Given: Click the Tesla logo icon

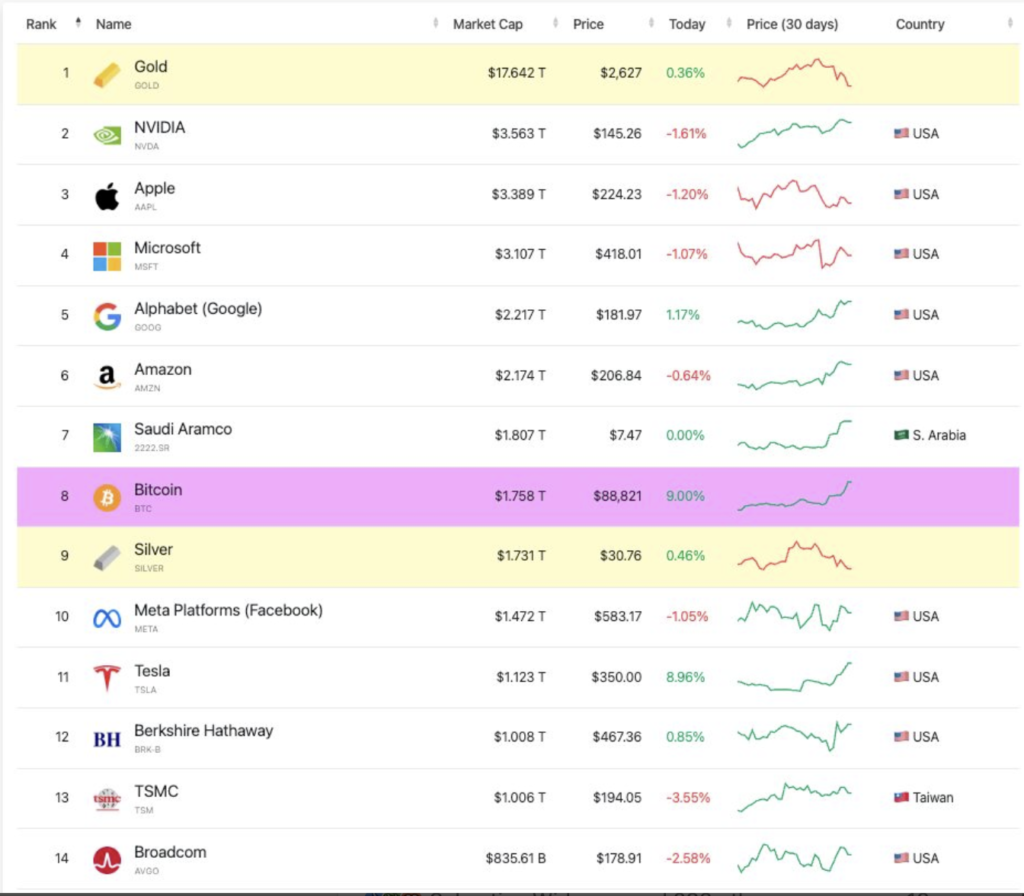Looking at the screenshot, I should (106, 678).
